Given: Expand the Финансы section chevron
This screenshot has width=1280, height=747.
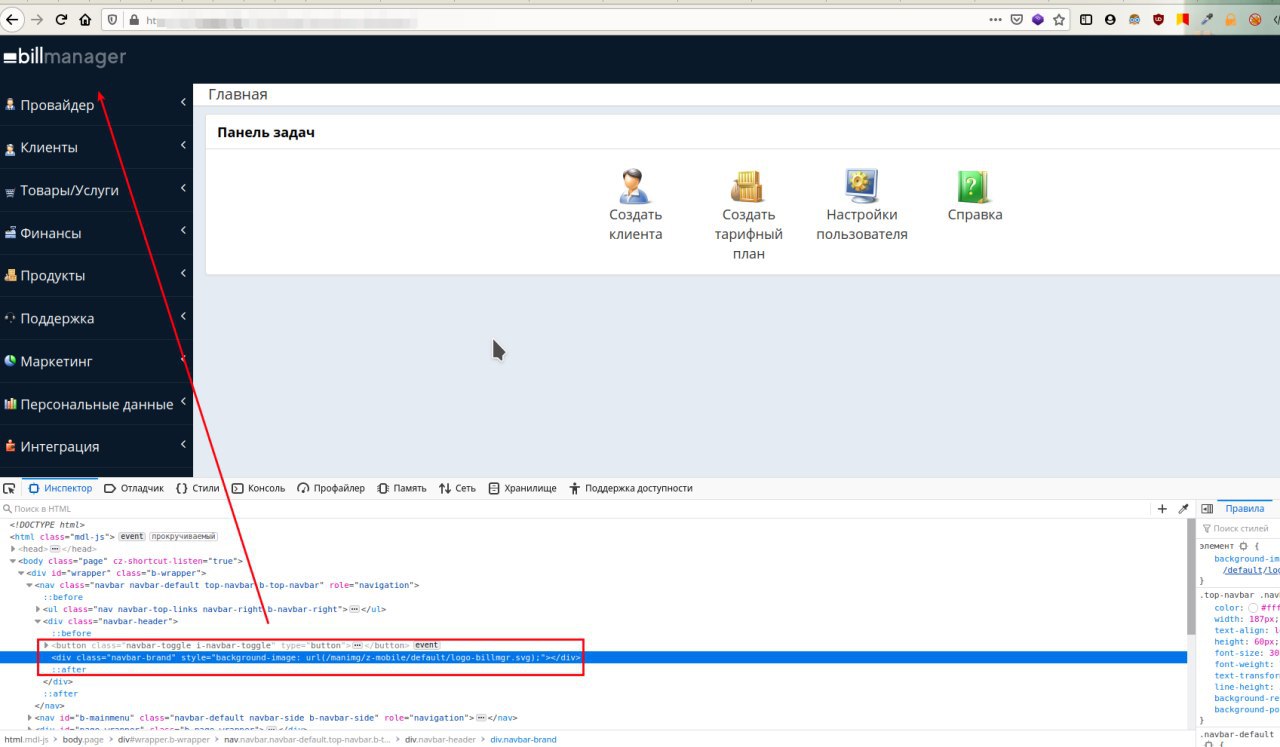Looking at the screenshot, I should 184,231.
